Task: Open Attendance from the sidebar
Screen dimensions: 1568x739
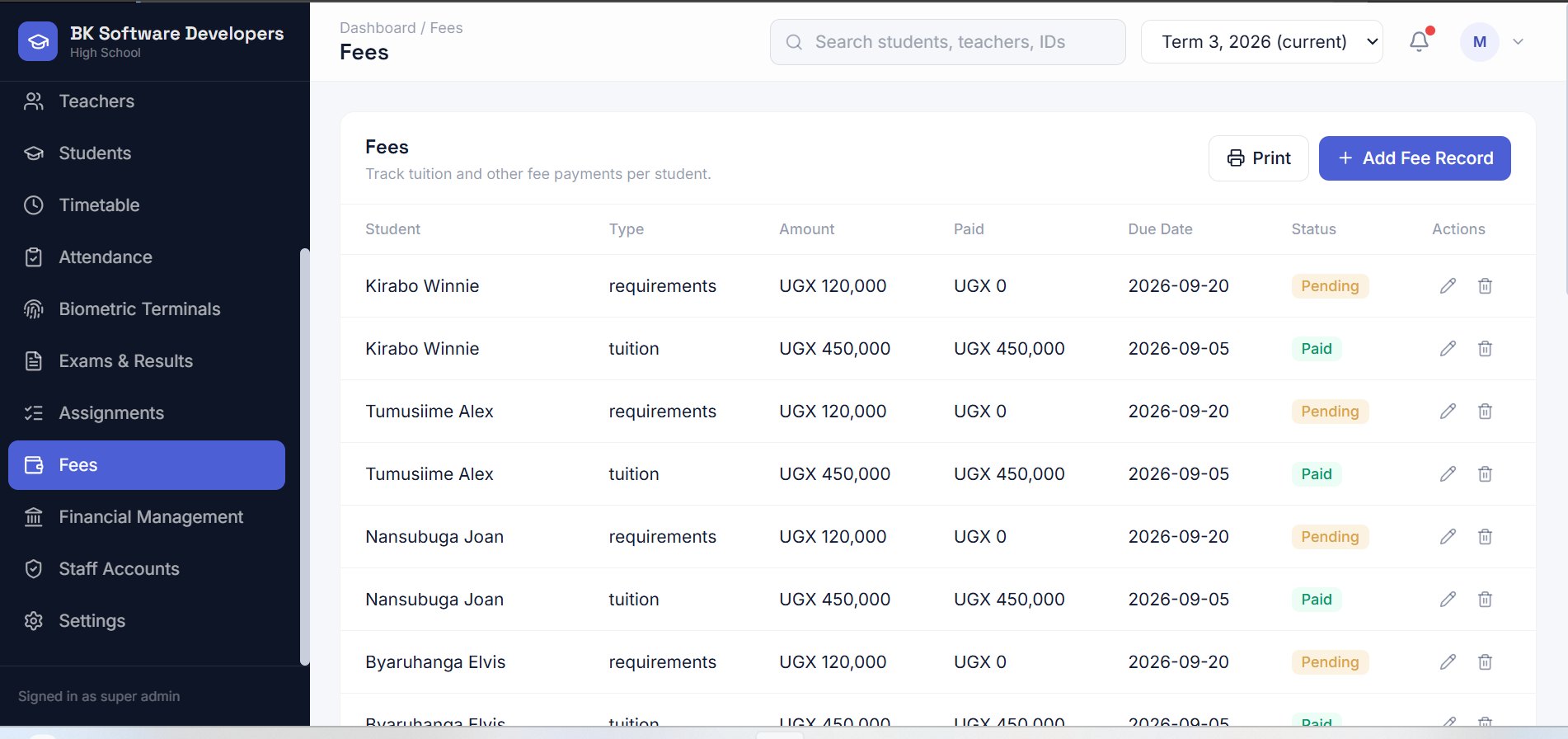Action: pos(147,257)
